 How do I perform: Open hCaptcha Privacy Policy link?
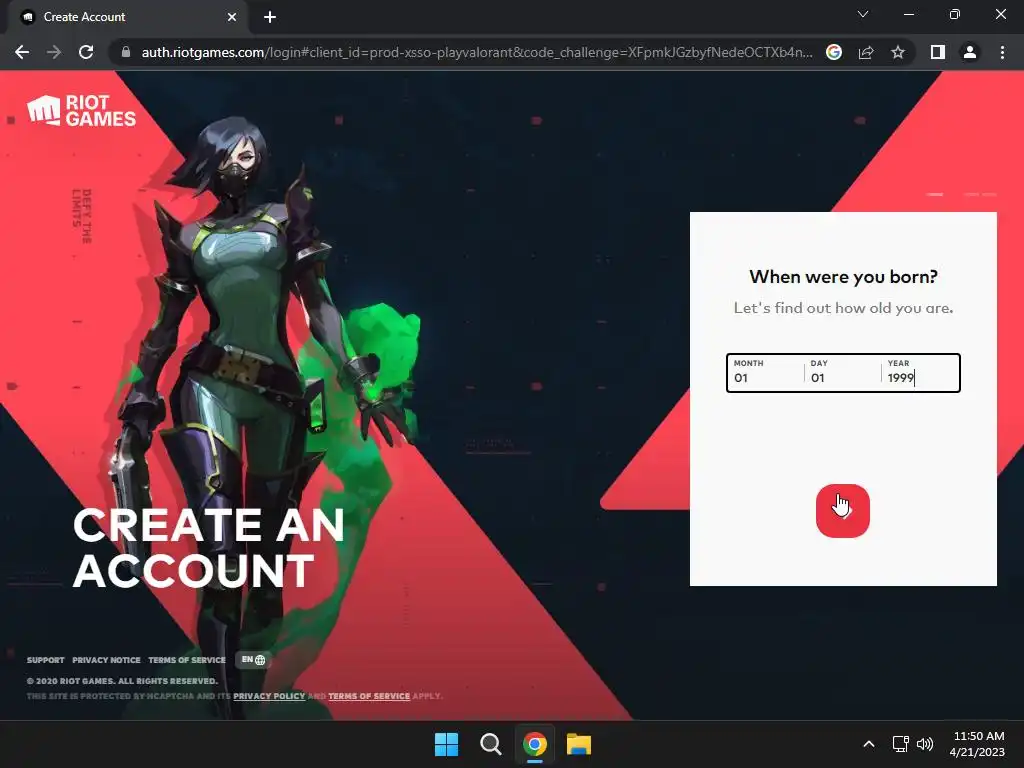(269, 696)
